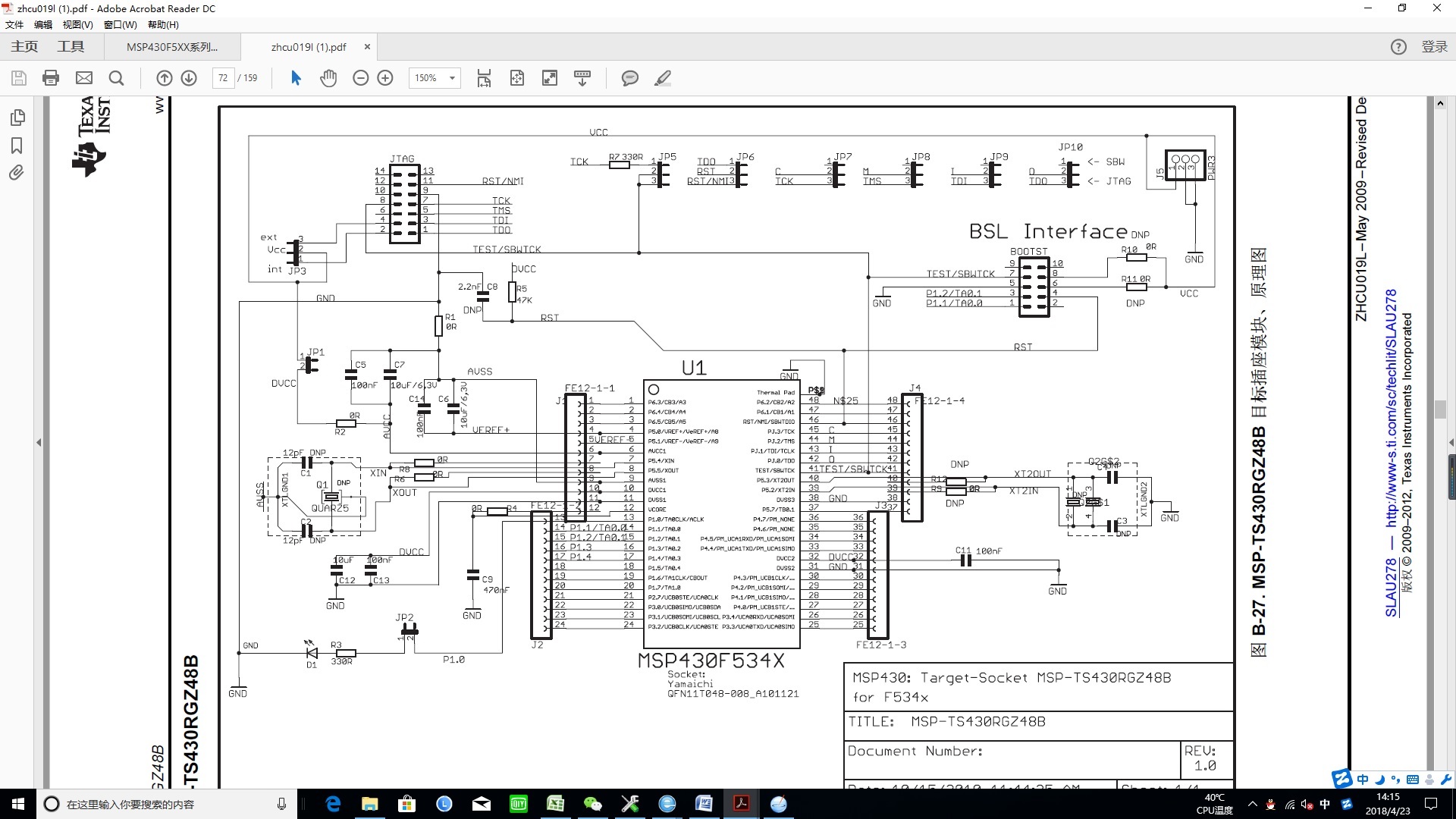Click the email envelope toolbar icon
The width and height of the screenshot is (1456, 819).
click(84, 78)
